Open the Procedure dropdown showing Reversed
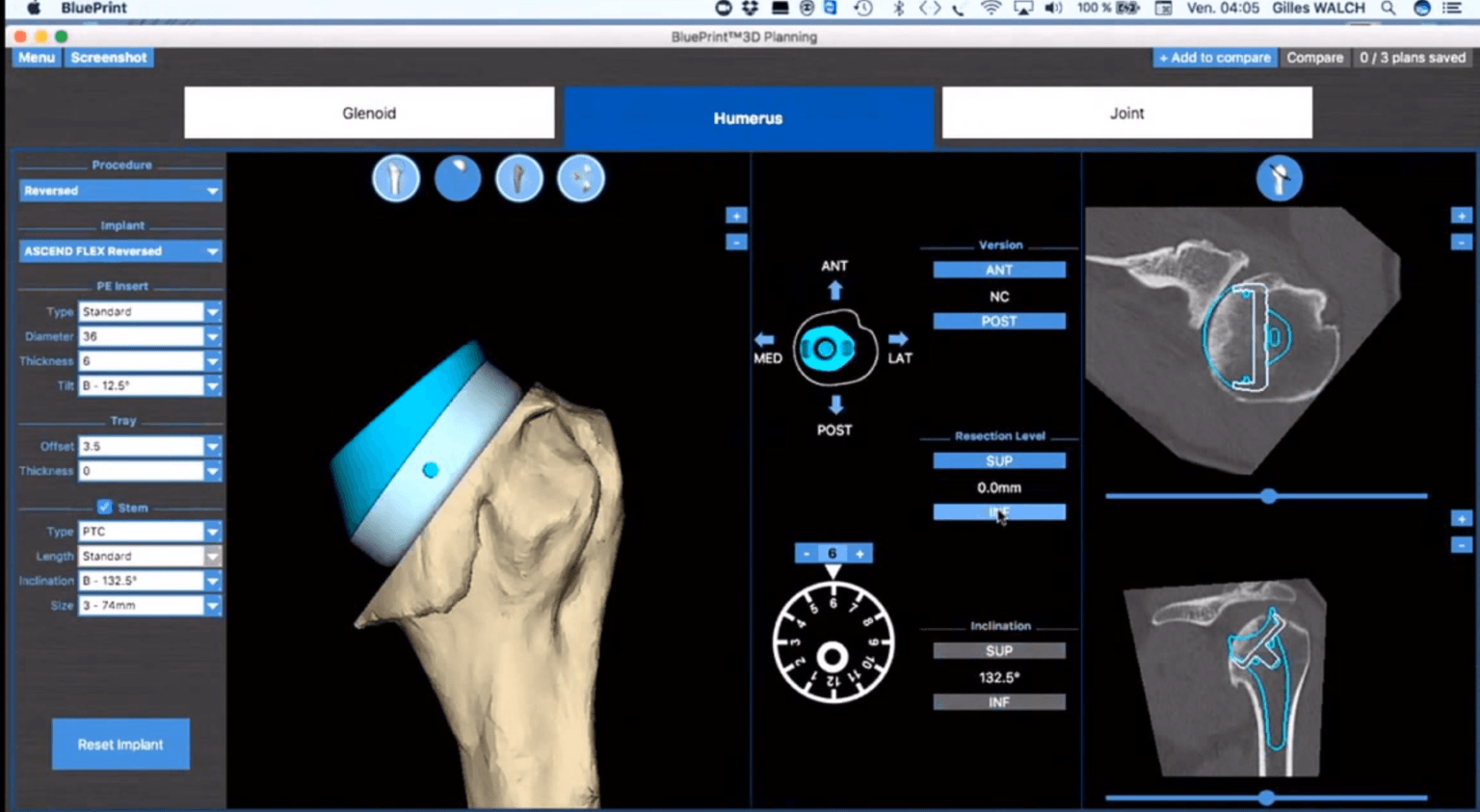Viewport: 1480px width, 812px height. [x=119, y=190]
